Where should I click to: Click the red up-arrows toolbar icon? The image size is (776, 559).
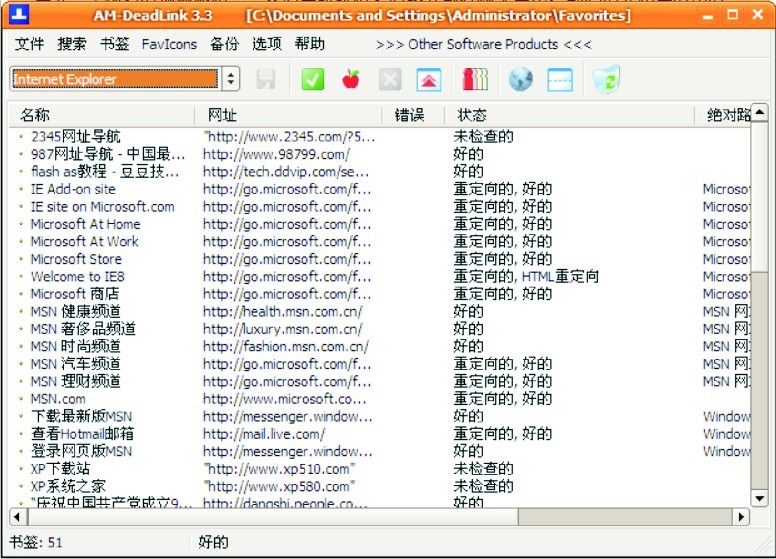(429, 80)
